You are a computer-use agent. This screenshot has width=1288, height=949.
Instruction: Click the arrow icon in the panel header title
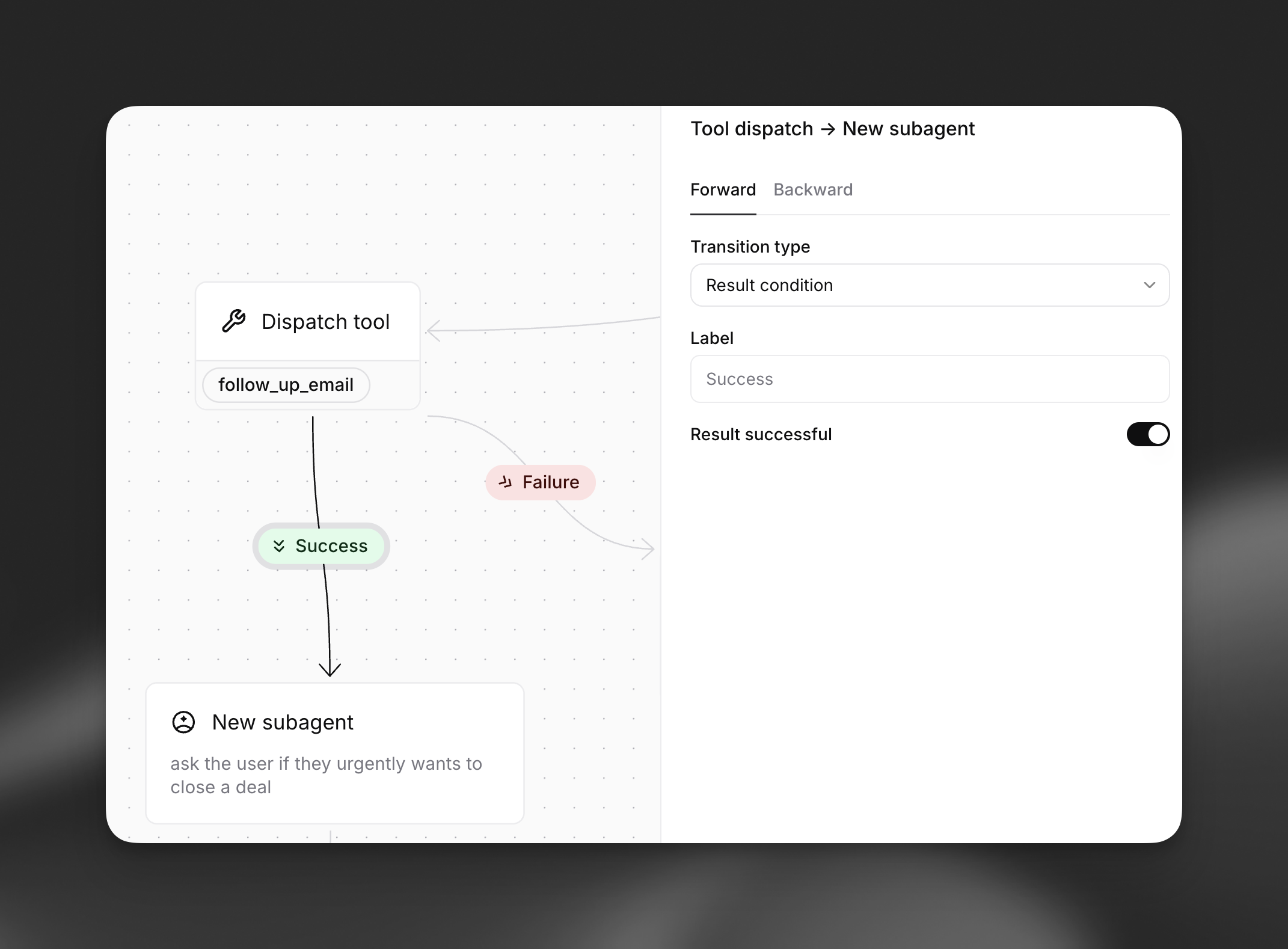(x=829, y=129)
